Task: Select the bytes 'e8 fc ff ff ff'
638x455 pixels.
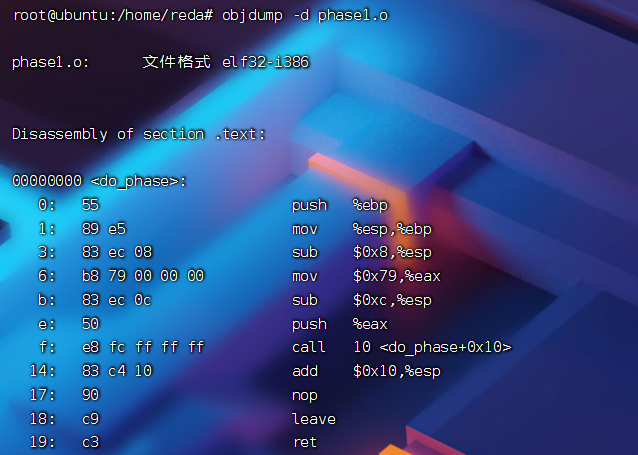Action: (x=143, y=347)
